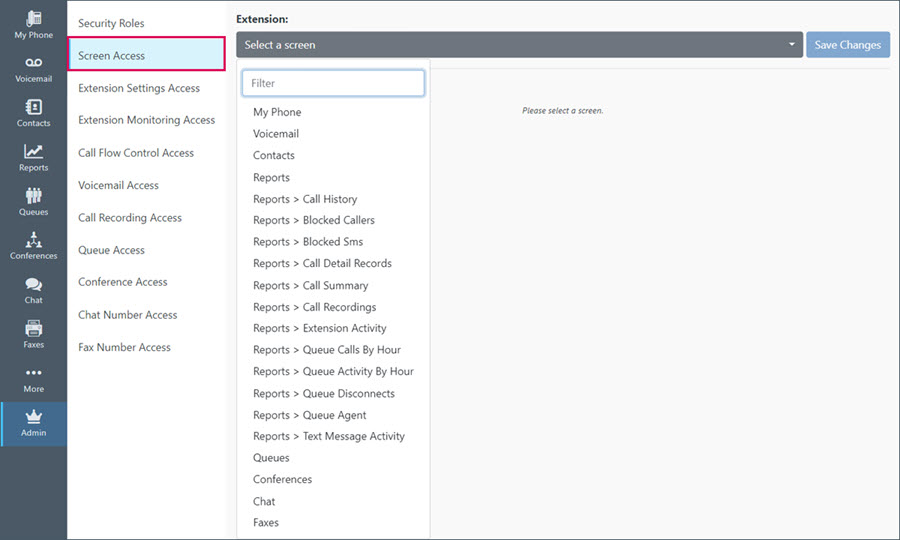The width and height of the screenshot is (900, 540).
Task: Pick Reports > Queue Agent from list
Action: 309,415
